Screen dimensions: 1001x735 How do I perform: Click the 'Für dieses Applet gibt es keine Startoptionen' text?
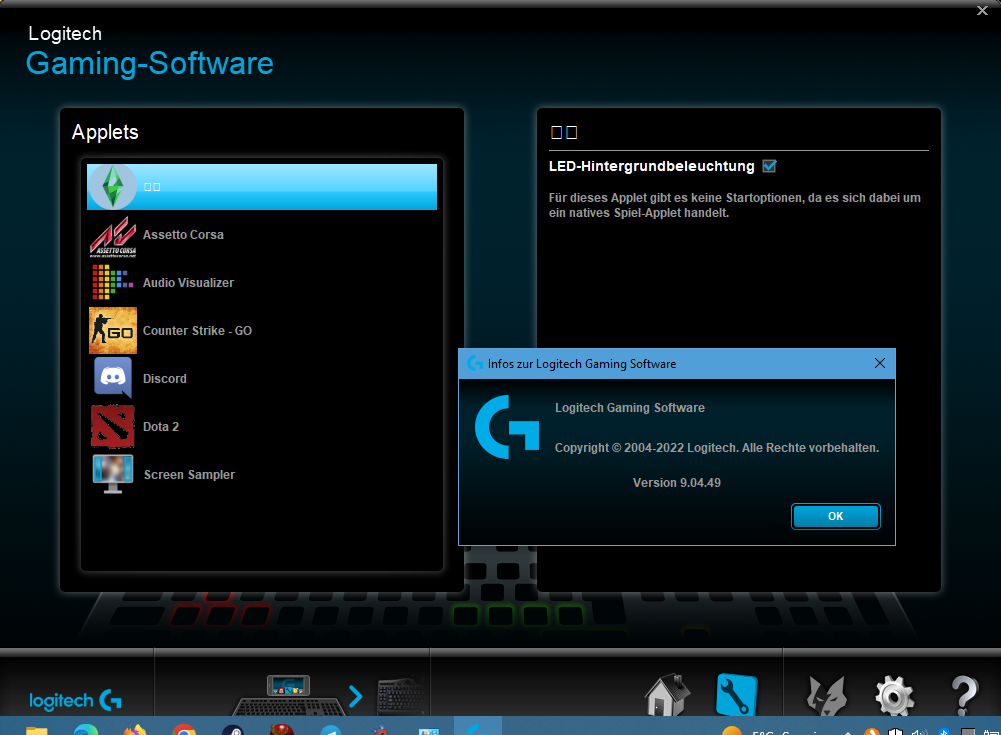click(735, 205)
